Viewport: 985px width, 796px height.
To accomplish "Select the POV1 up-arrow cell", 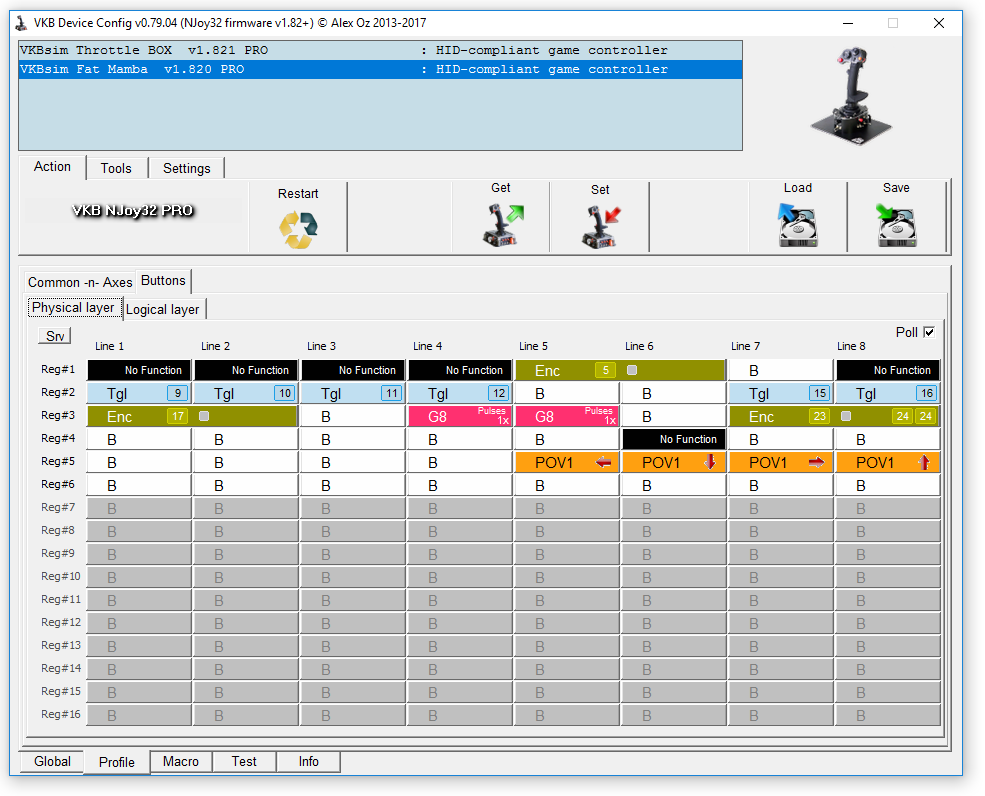I will [888, 463].
